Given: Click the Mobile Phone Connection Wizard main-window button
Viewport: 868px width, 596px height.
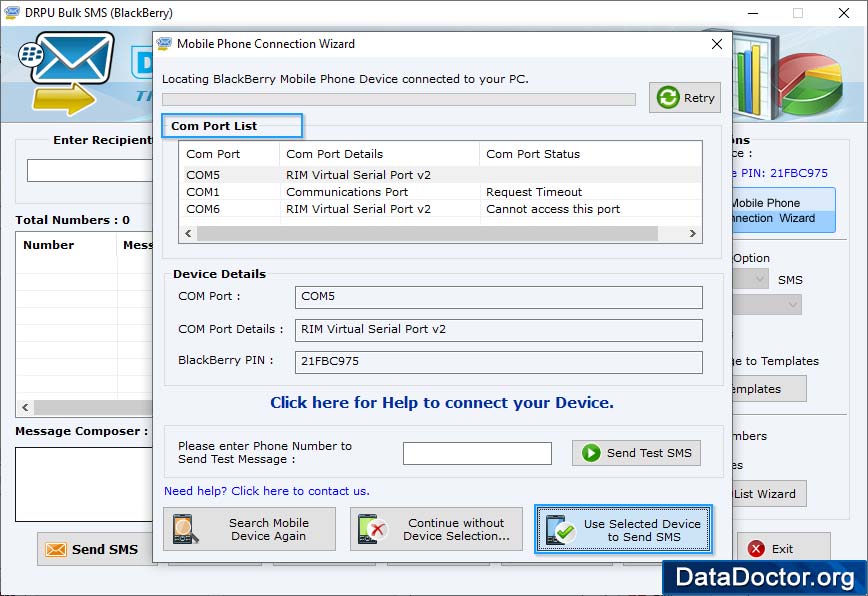Looking at the screenshot, I should pos(784,210).
